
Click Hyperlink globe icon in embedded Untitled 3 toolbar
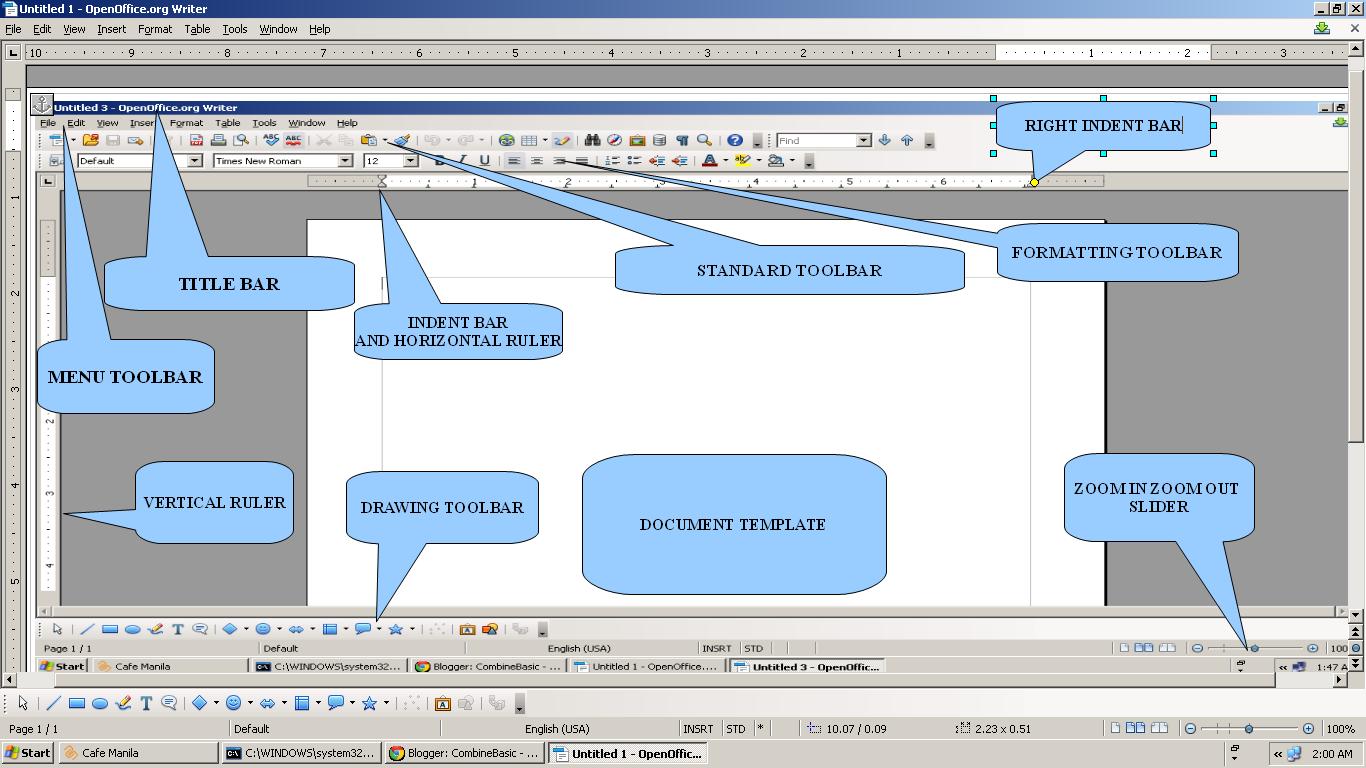point(507,141)
